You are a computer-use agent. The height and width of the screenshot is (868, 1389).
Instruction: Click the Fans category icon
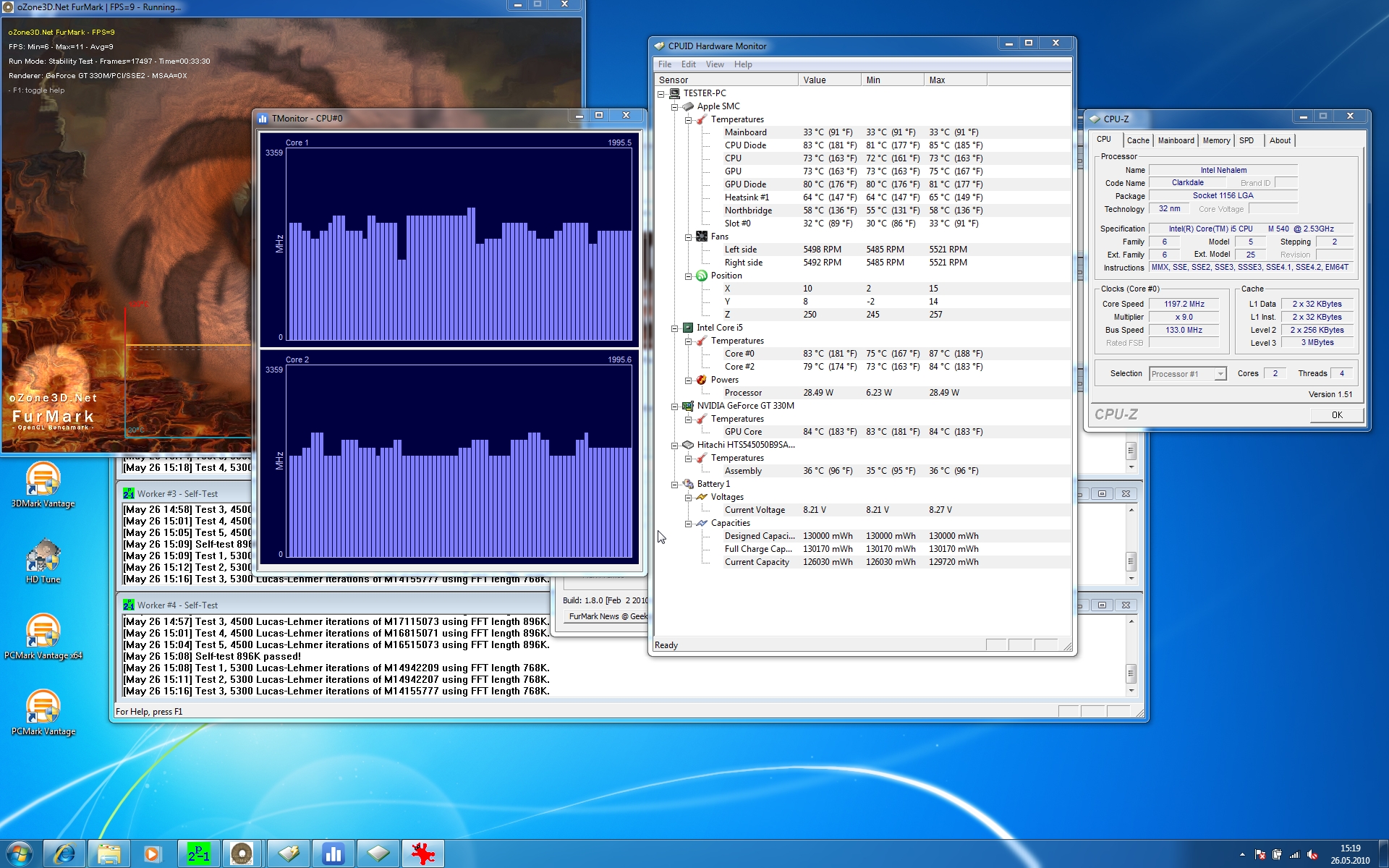[702, 237]
